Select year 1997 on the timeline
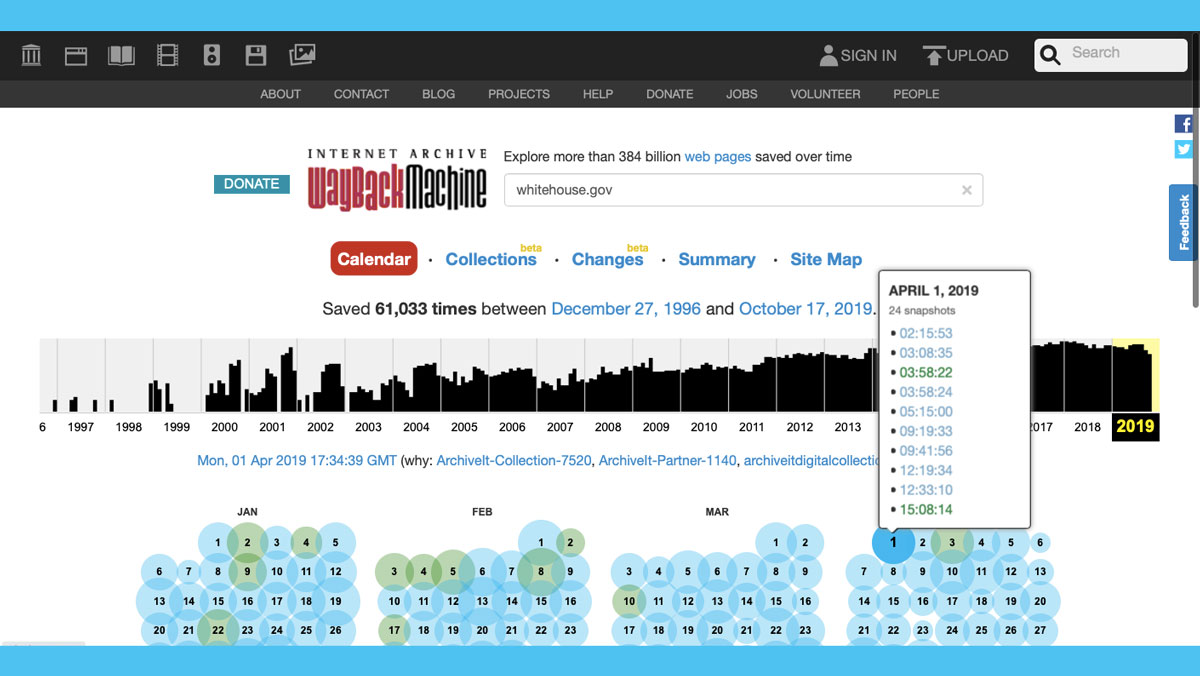The width and height of the screenshot is (1200, 676). click(x=81, y=427)
